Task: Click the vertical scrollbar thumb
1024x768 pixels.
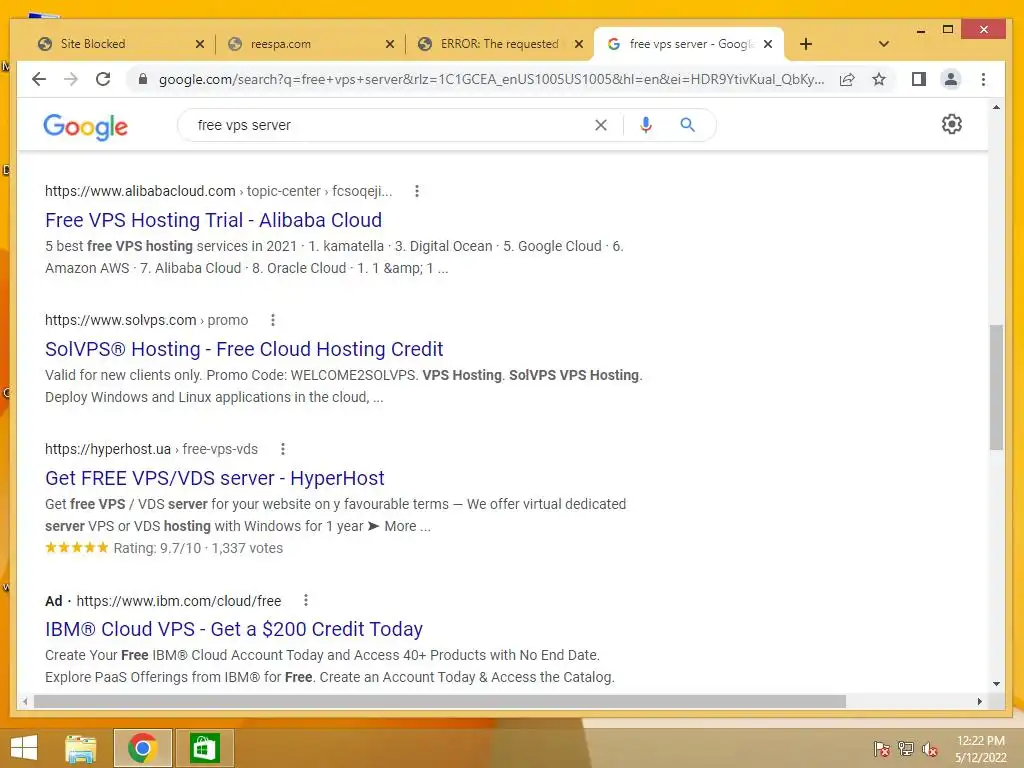Action: click(996, 387)
